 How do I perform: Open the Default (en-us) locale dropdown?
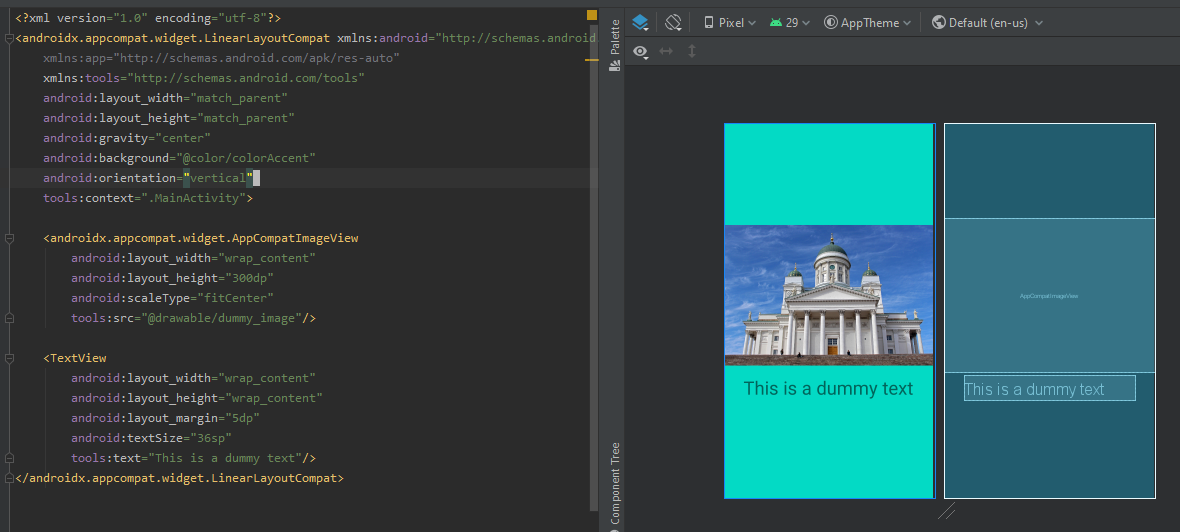[x=987, y=23]
